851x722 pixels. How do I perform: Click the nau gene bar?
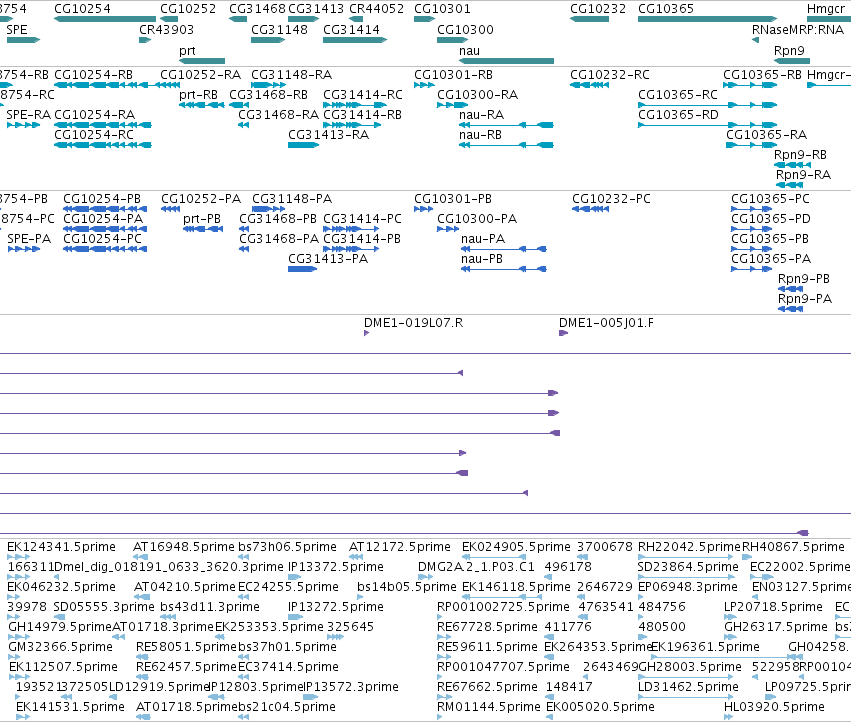pos(506,61)
